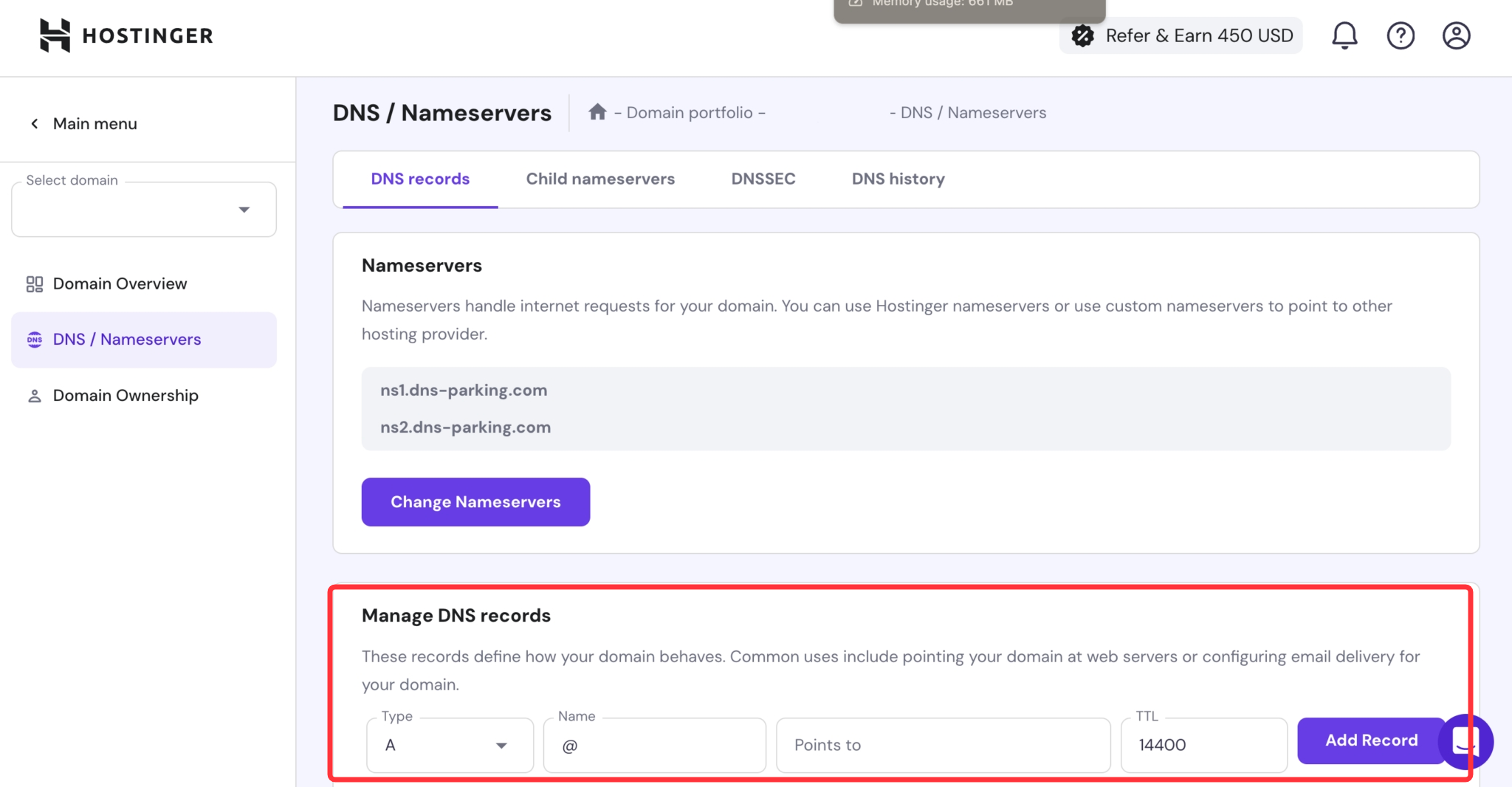Open the DNS history tab
The width and height of the screenshot is (1512, 787).
click(898, 179)
